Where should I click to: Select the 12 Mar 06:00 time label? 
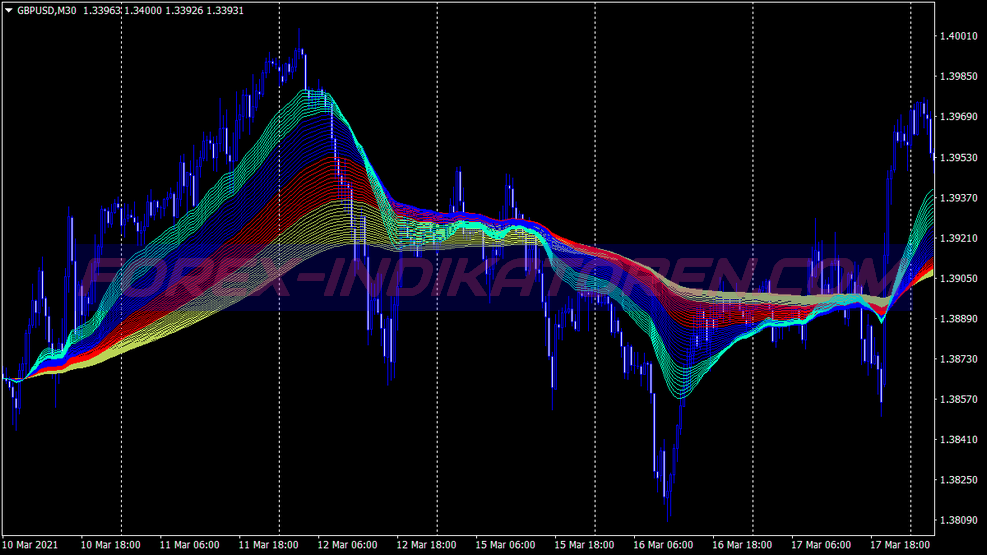click(x=347, y=545)
